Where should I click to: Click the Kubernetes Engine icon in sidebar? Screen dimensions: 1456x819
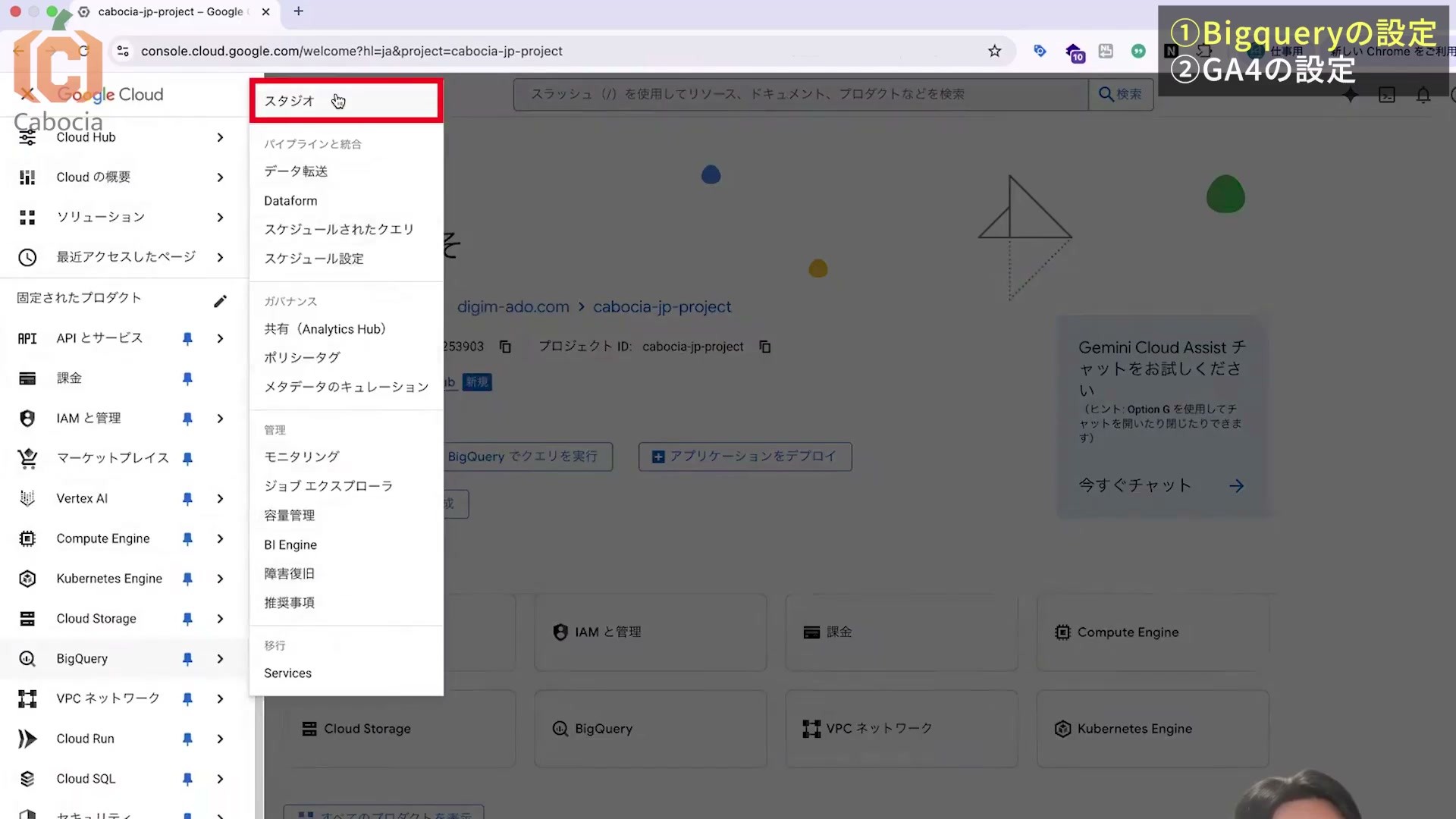[x=27, y=579]
